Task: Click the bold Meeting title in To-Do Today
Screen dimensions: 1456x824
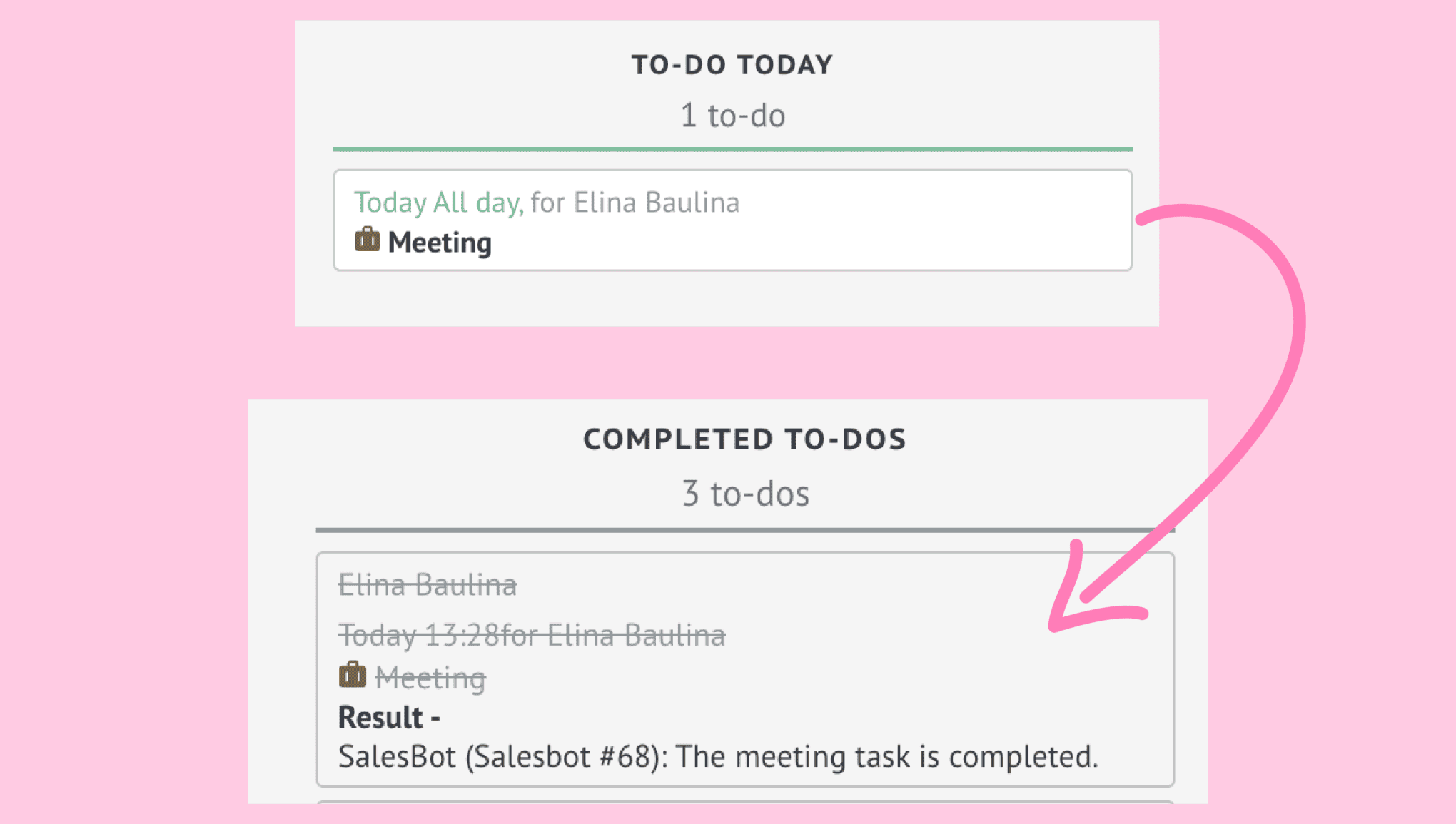Action: coord(440,243)
